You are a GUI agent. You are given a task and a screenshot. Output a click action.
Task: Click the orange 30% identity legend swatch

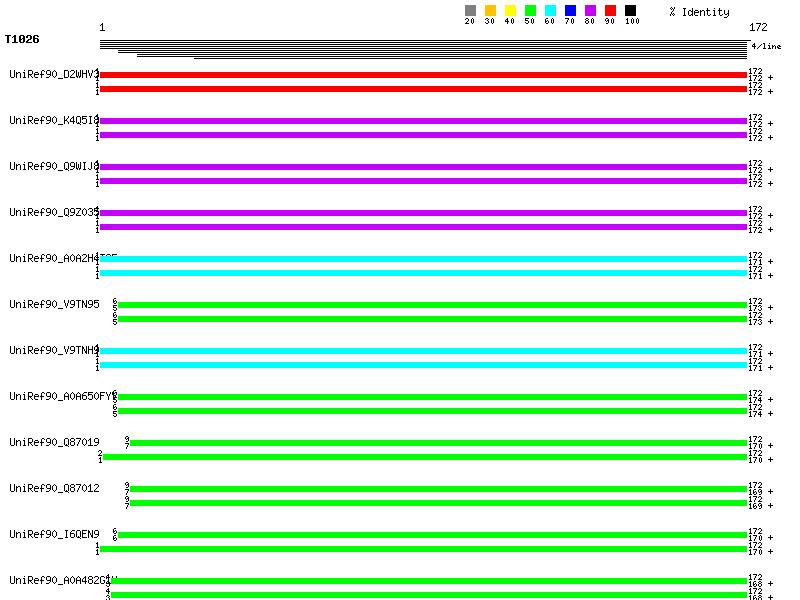coord(490,11)
